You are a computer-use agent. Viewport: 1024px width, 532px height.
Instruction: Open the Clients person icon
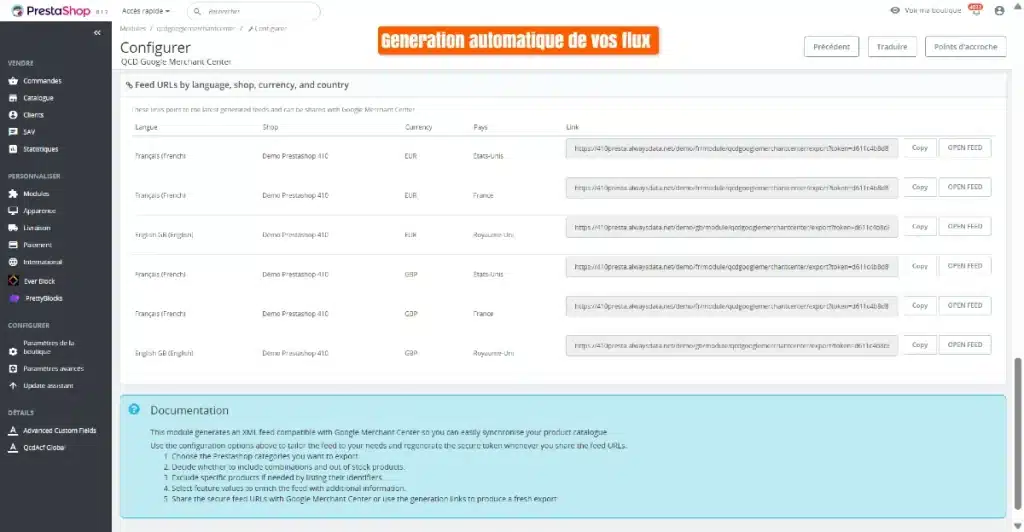[13, 115]
